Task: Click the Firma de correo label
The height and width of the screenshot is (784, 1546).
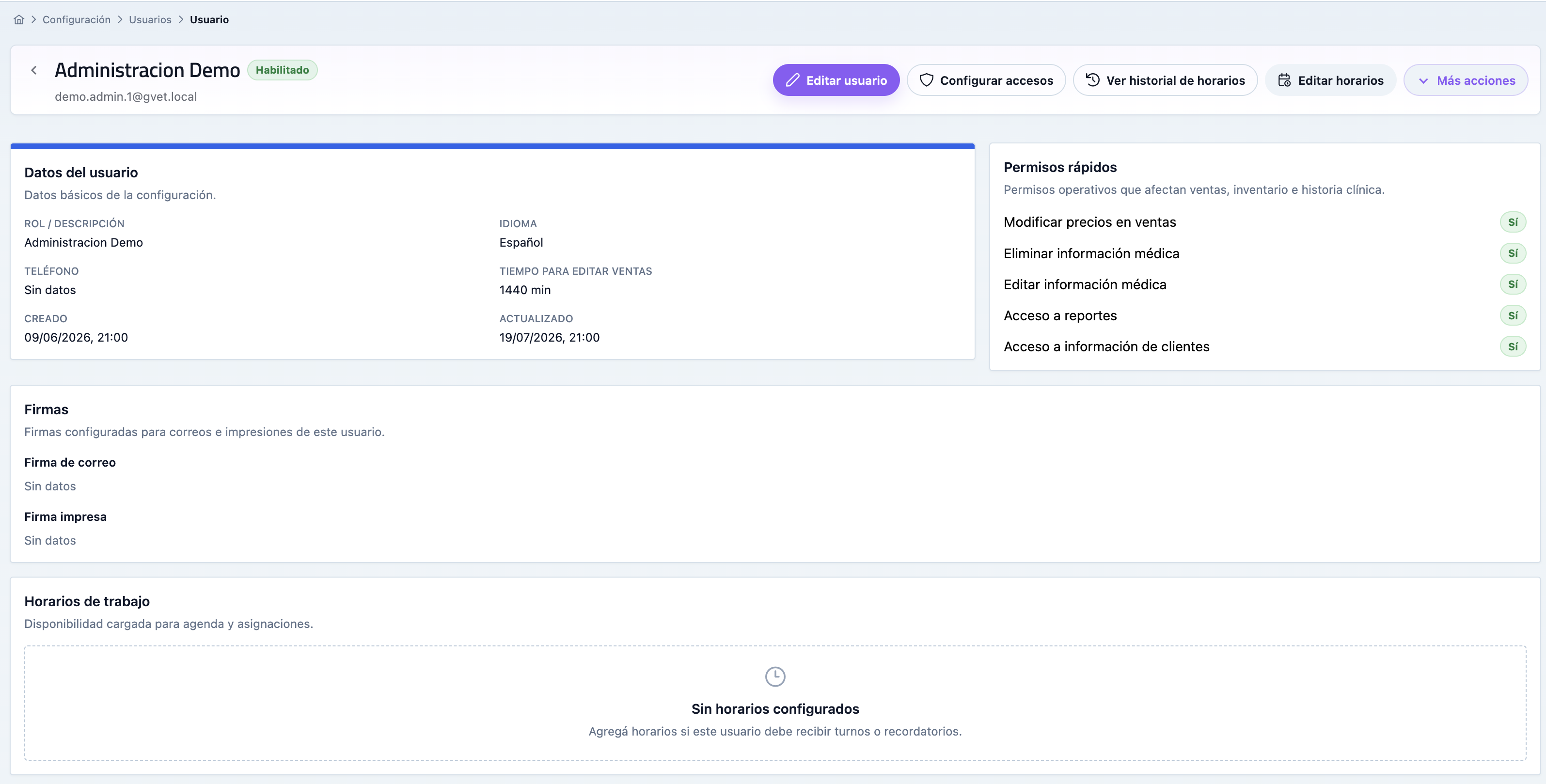Action: [70, 462]
